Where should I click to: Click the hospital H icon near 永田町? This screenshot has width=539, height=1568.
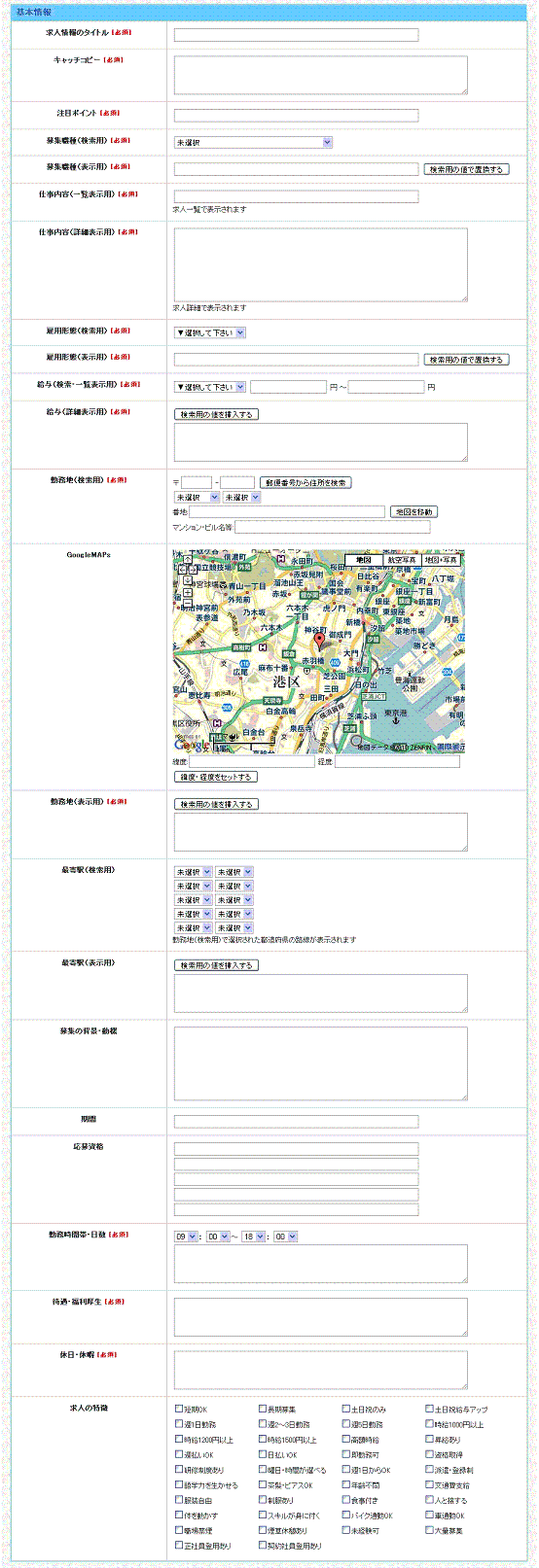point(280,558)
